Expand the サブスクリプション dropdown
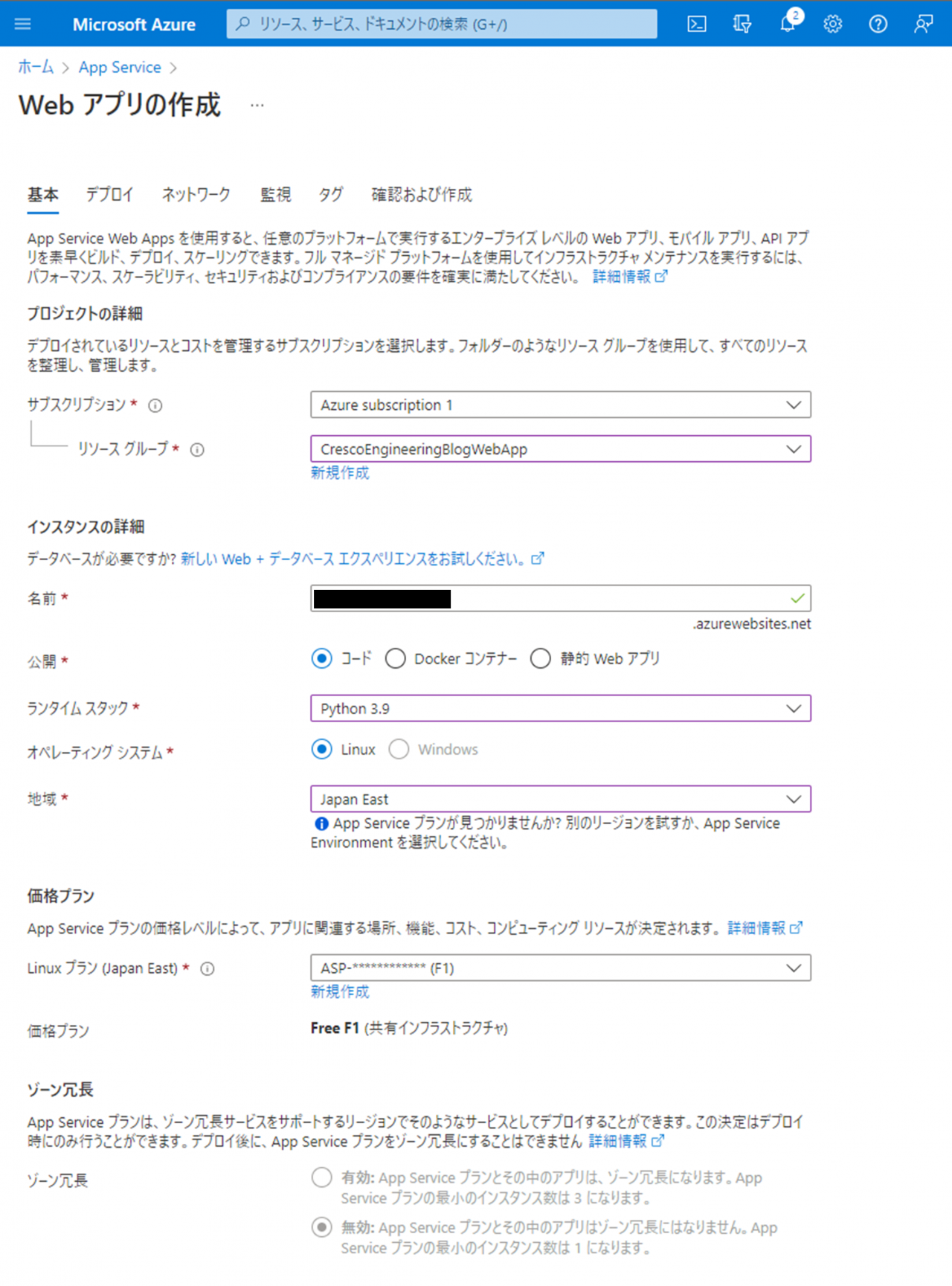952x1286 pixels. coord(561,405)
